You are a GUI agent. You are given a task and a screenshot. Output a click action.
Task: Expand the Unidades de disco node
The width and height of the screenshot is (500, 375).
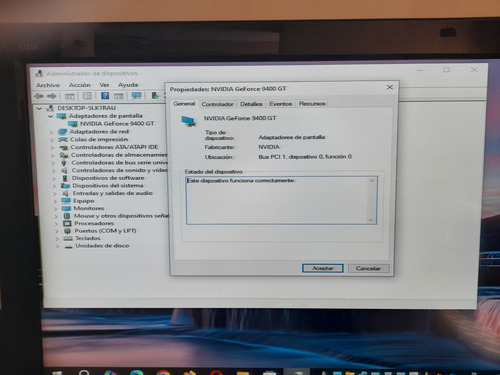click(57, 246)
